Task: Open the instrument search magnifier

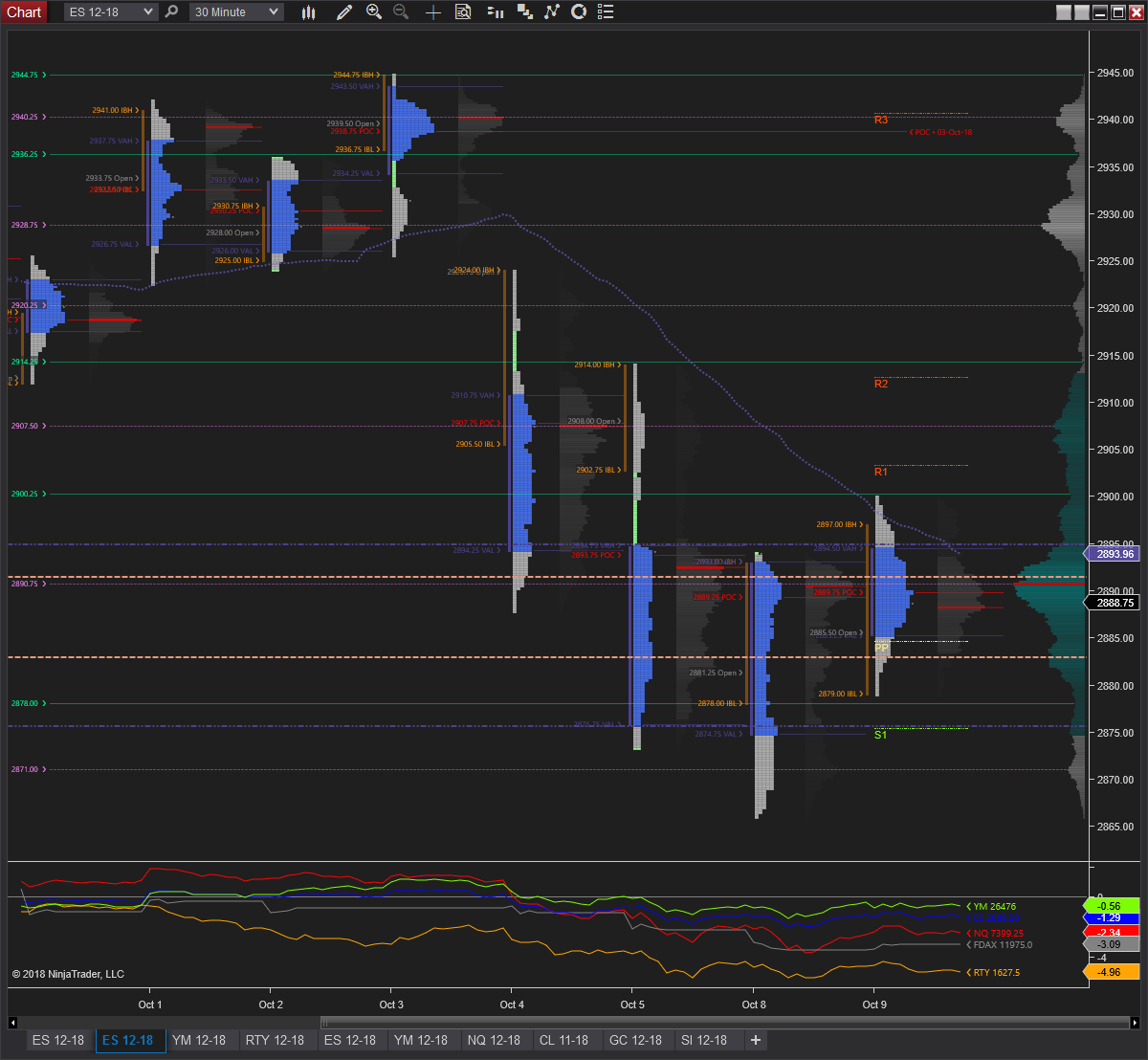Action: click(171, 12)
